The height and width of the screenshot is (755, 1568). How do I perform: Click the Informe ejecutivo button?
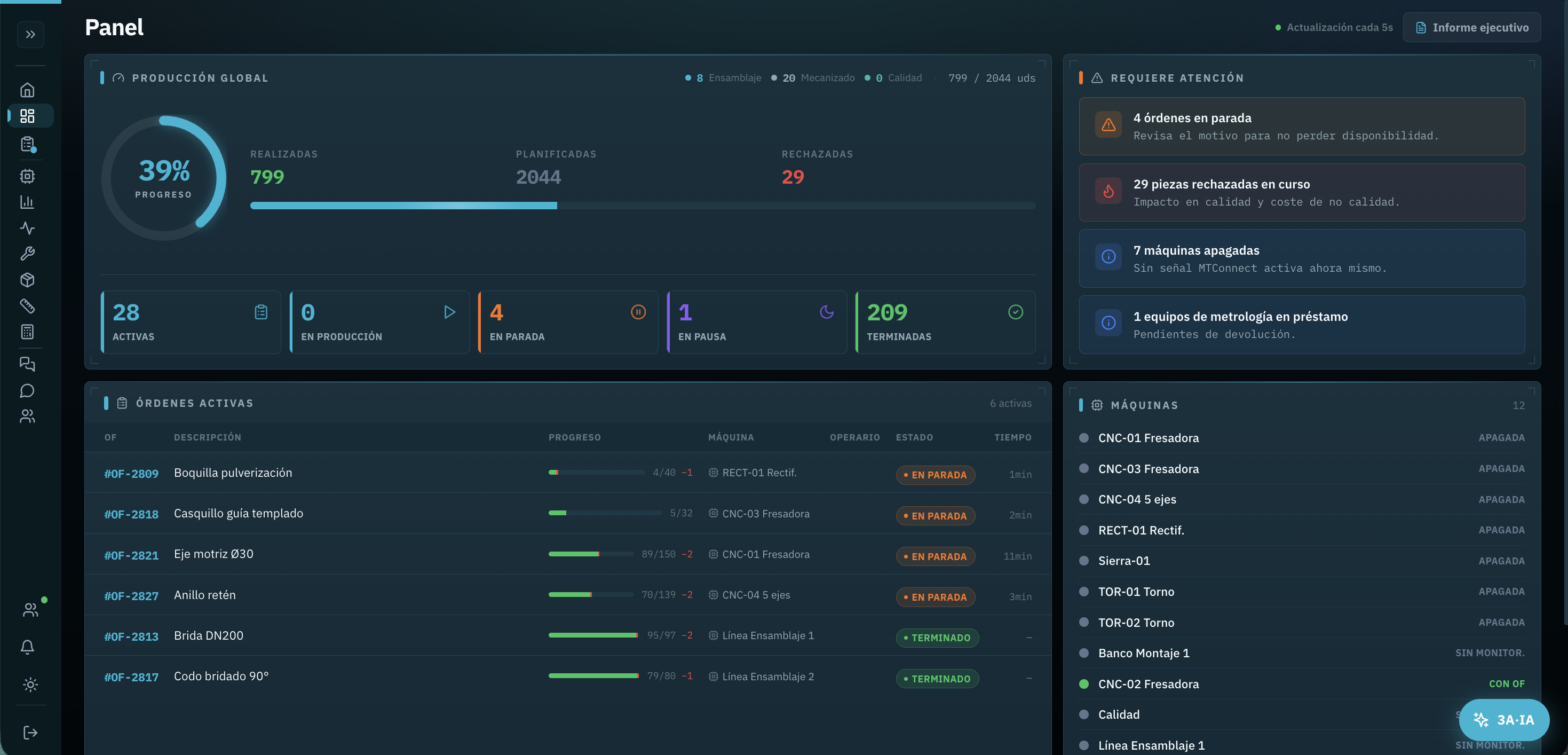click(1472, 27)
